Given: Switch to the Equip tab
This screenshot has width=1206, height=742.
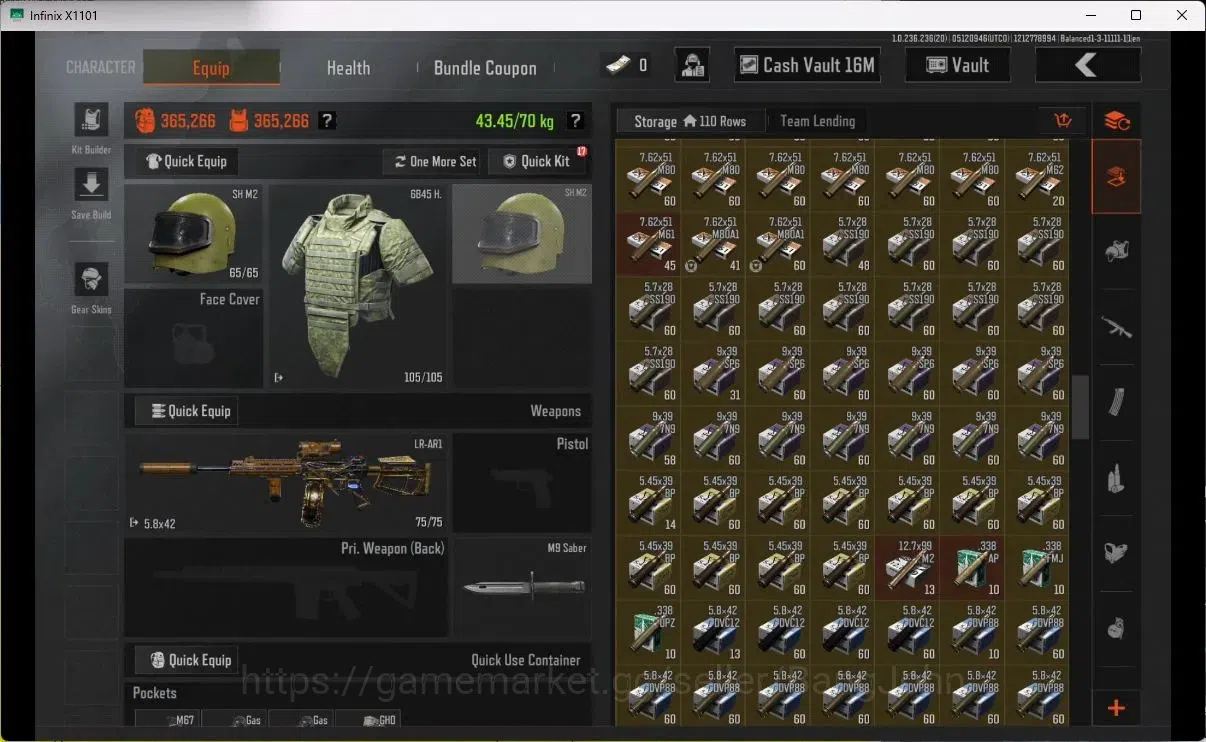Looking at the screenshot, I should [x=211, y=68].
